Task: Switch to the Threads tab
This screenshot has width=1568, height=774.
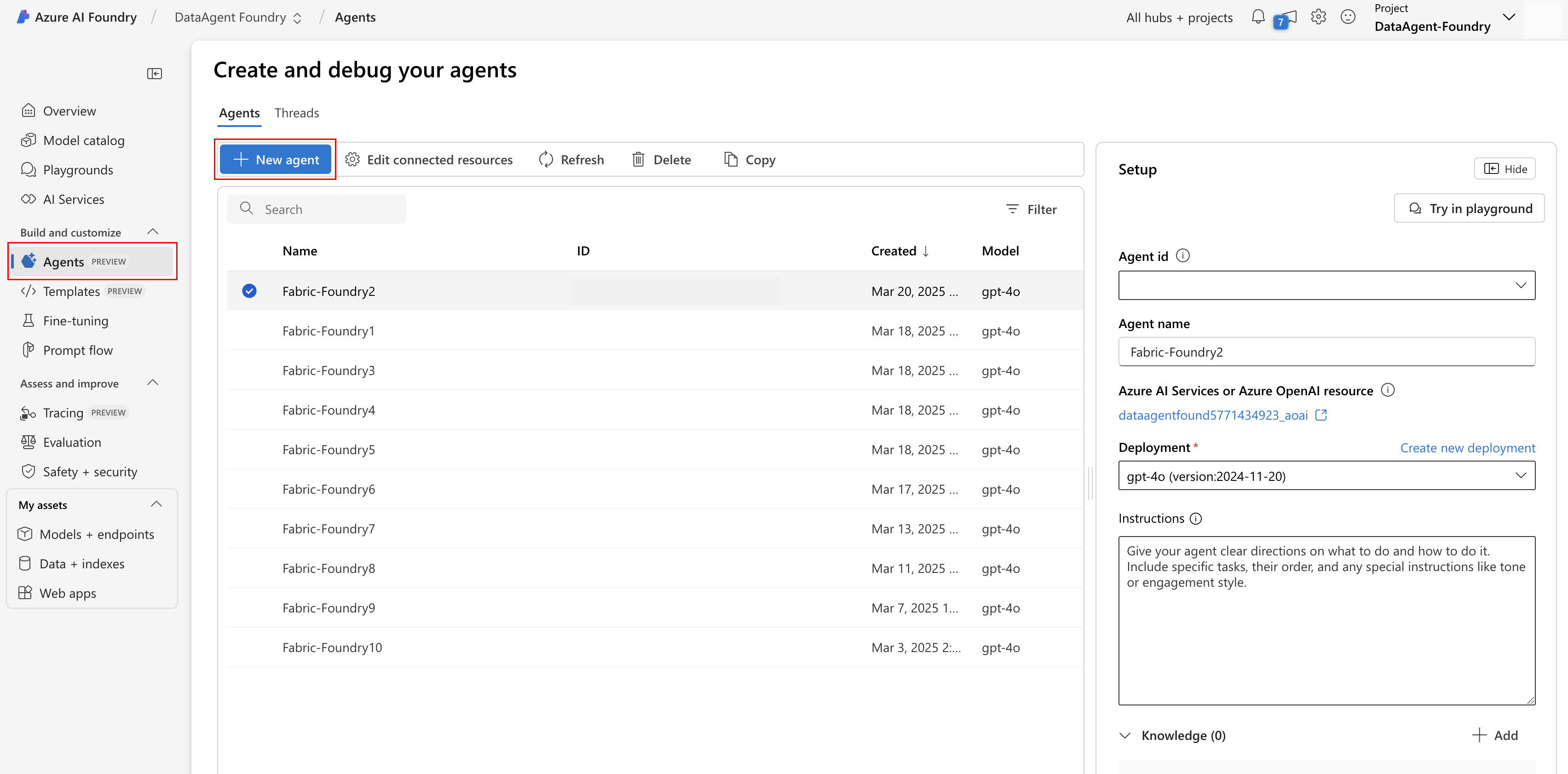Action: 296,113
